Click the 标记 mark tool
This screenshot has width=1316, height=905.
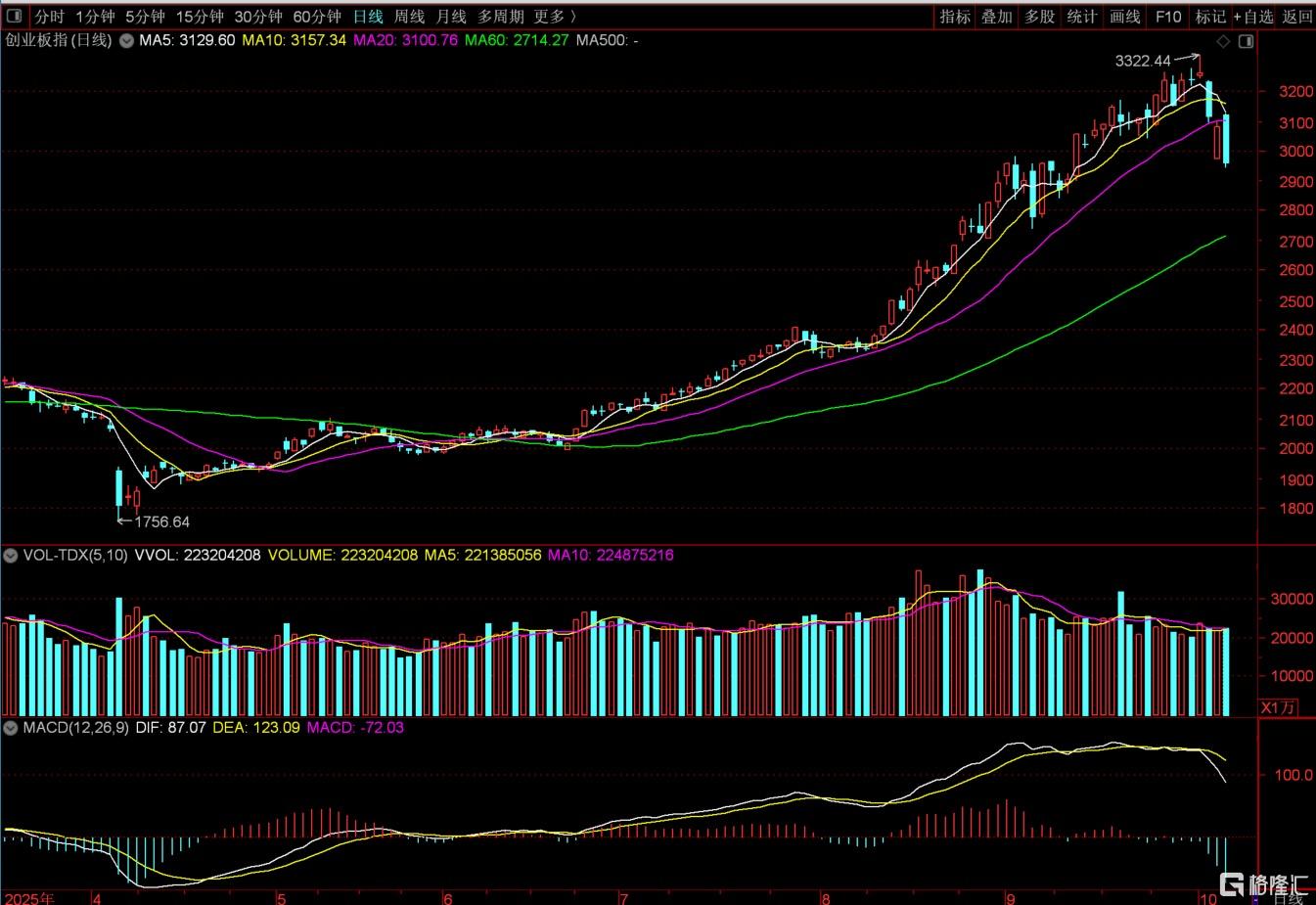pyautogui.click(x=1210, y=17)
